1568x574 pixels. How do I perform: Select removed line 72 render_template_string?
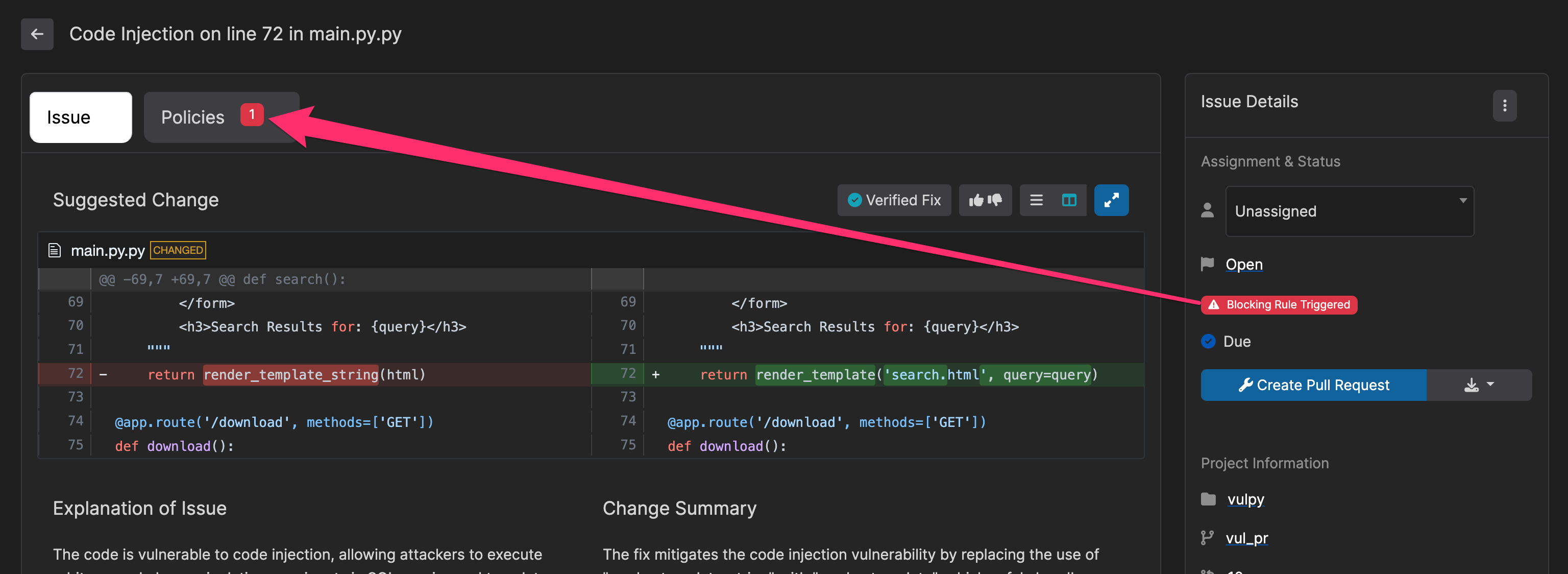tap(314, 374)
